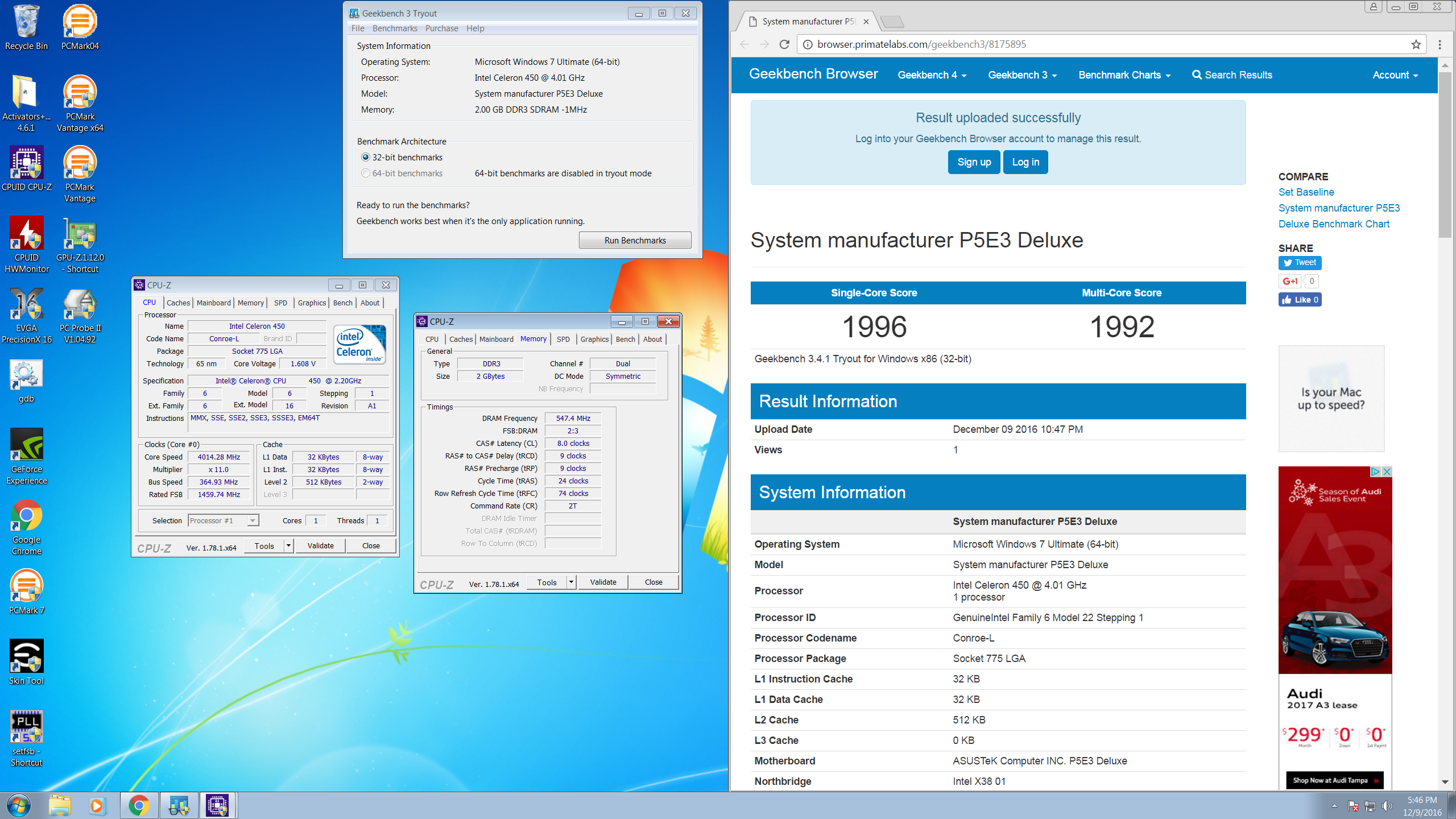Open Geekbench File menu
This screenshot has height=819, width=1456.
point(358,28)
